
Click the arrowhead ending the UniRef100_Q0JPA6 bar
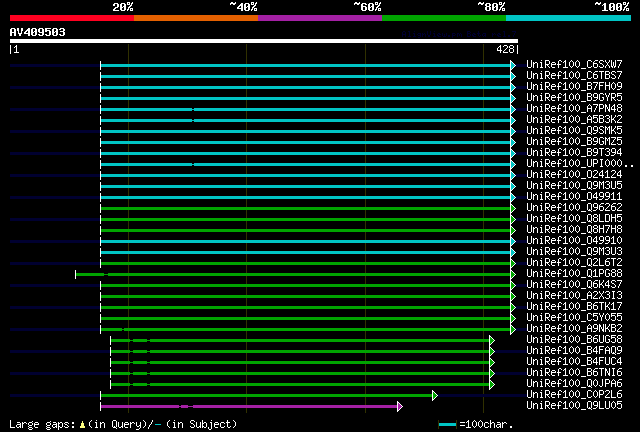click(x=492, y=384)
